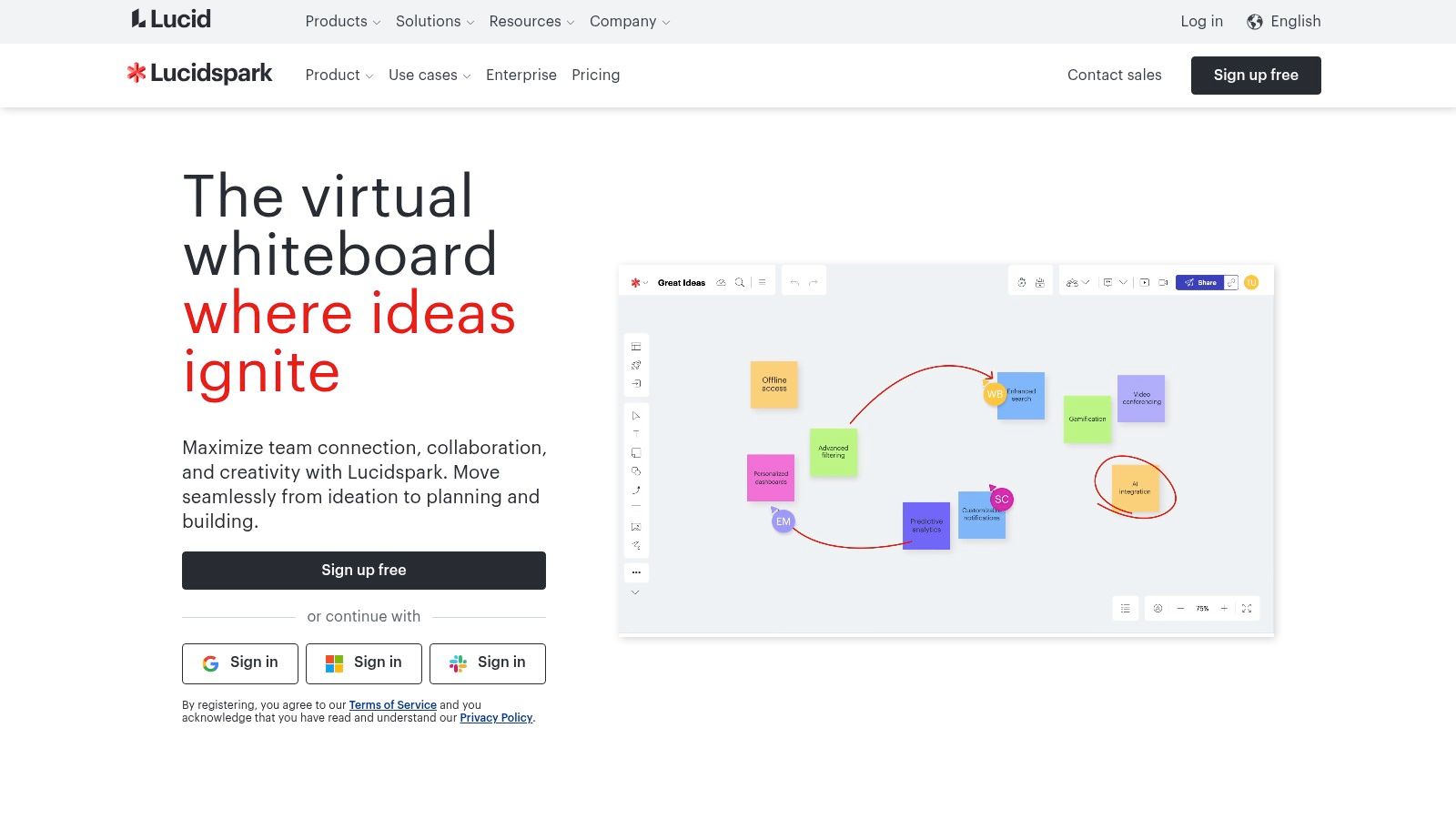The height and width of the screenshot is (819, 1456).
Task: Expand the Solutions dropdown menu
Action: [x=435, y=22]
